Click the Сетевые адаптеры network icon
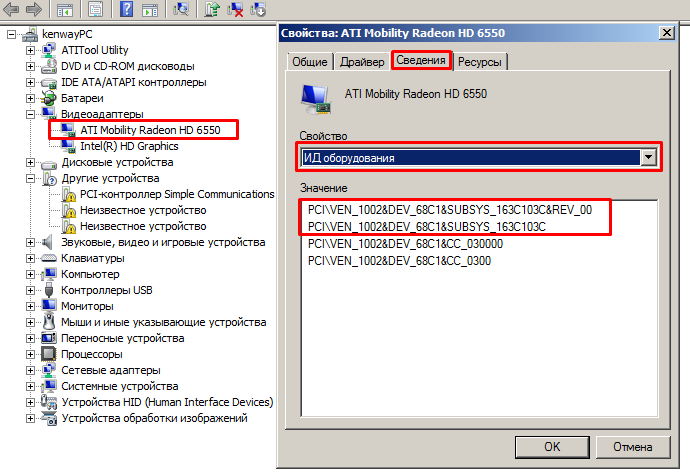 (48, 370)
